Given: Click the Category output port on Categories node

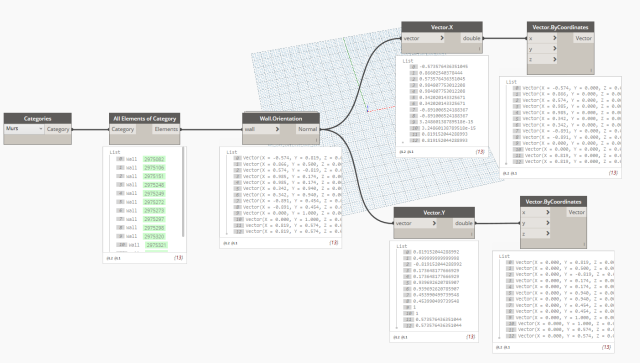Looking at the screenshot, I should pyautogui.click(x=58, y=129).
